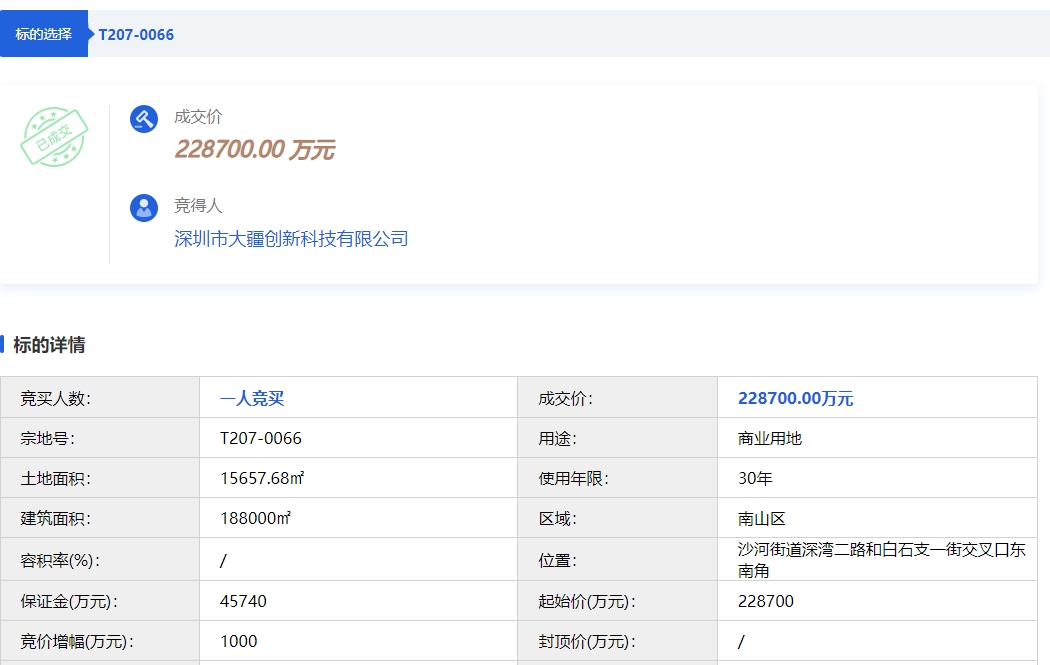The image size is (1050, 665).
Task: Click the T207-0066 parcel number table cell
Action: (261, 438)
